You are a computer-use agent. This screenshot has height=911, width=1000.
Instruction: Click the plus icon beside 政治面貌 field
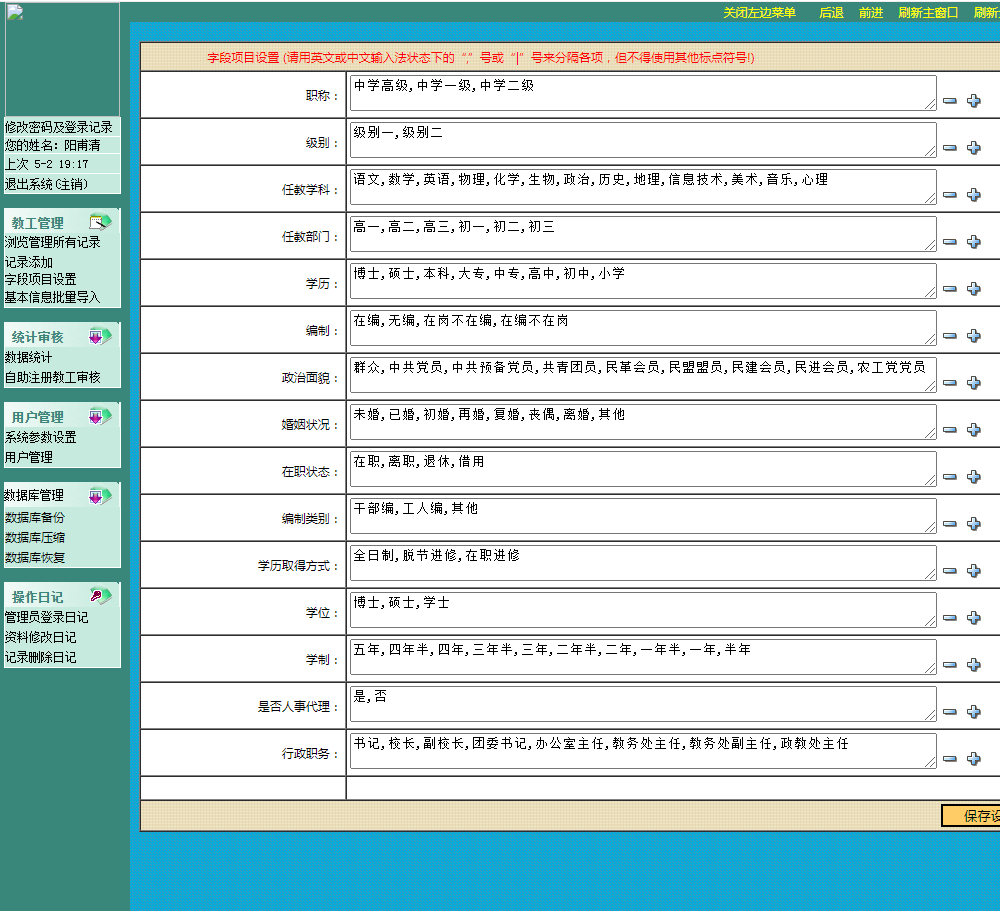point(973,383)
